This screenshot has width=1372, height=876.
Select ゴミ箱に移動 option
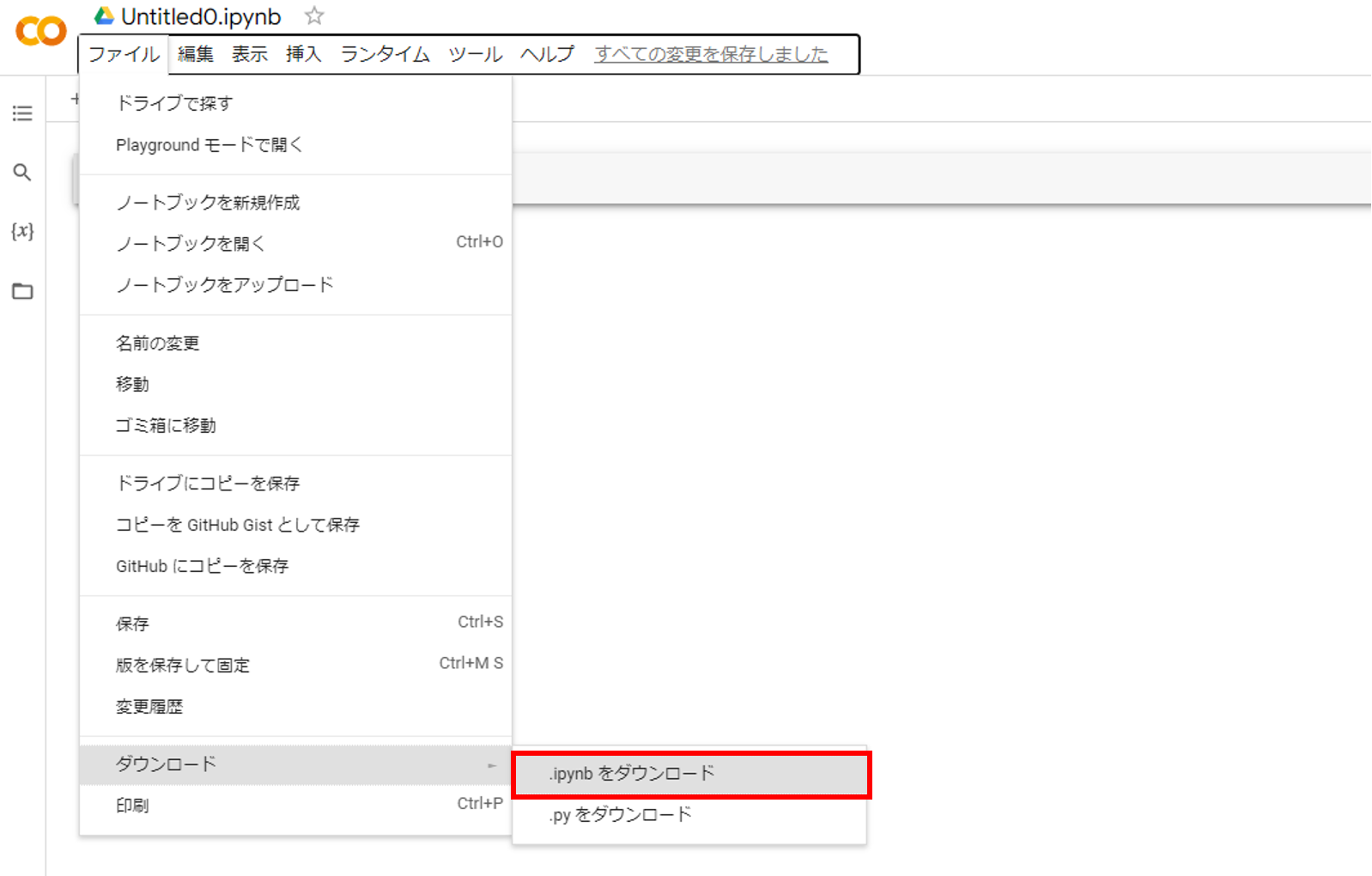point(166,426)
